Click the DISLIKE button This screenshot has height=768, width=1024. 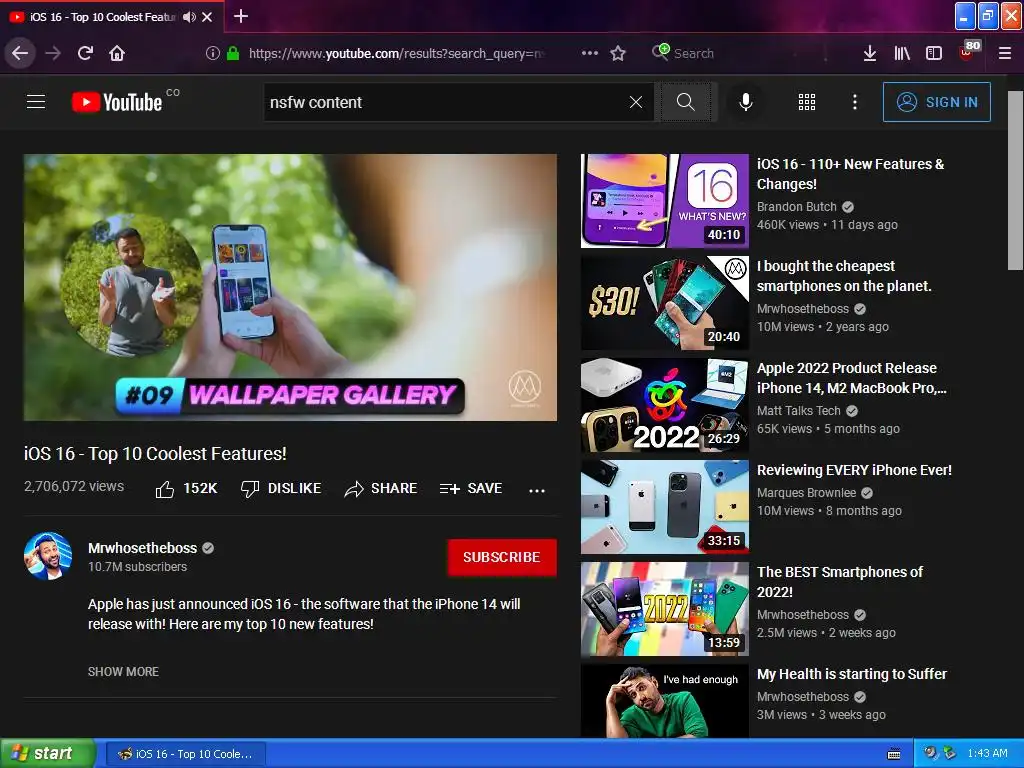(x=281, y=488)
